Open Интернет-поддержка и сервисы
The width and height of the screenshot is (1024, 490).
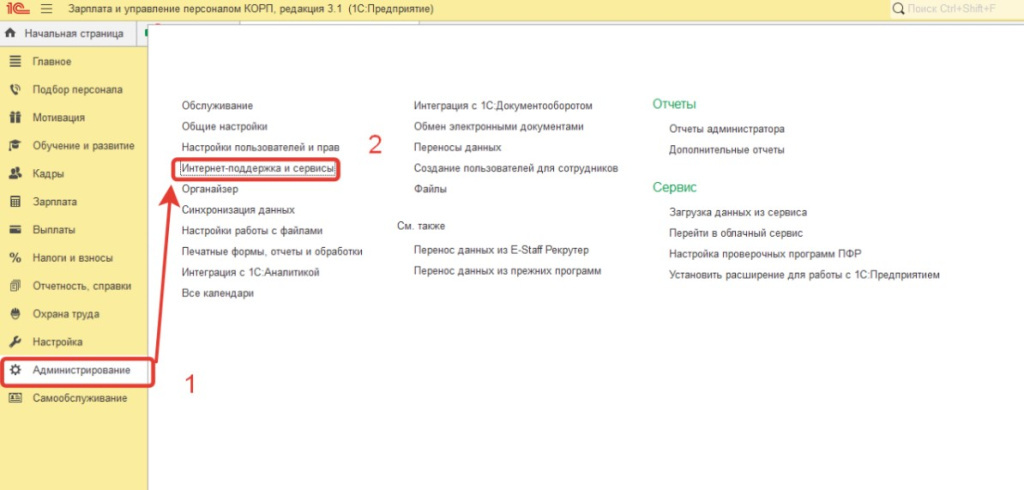coord(258,169)
